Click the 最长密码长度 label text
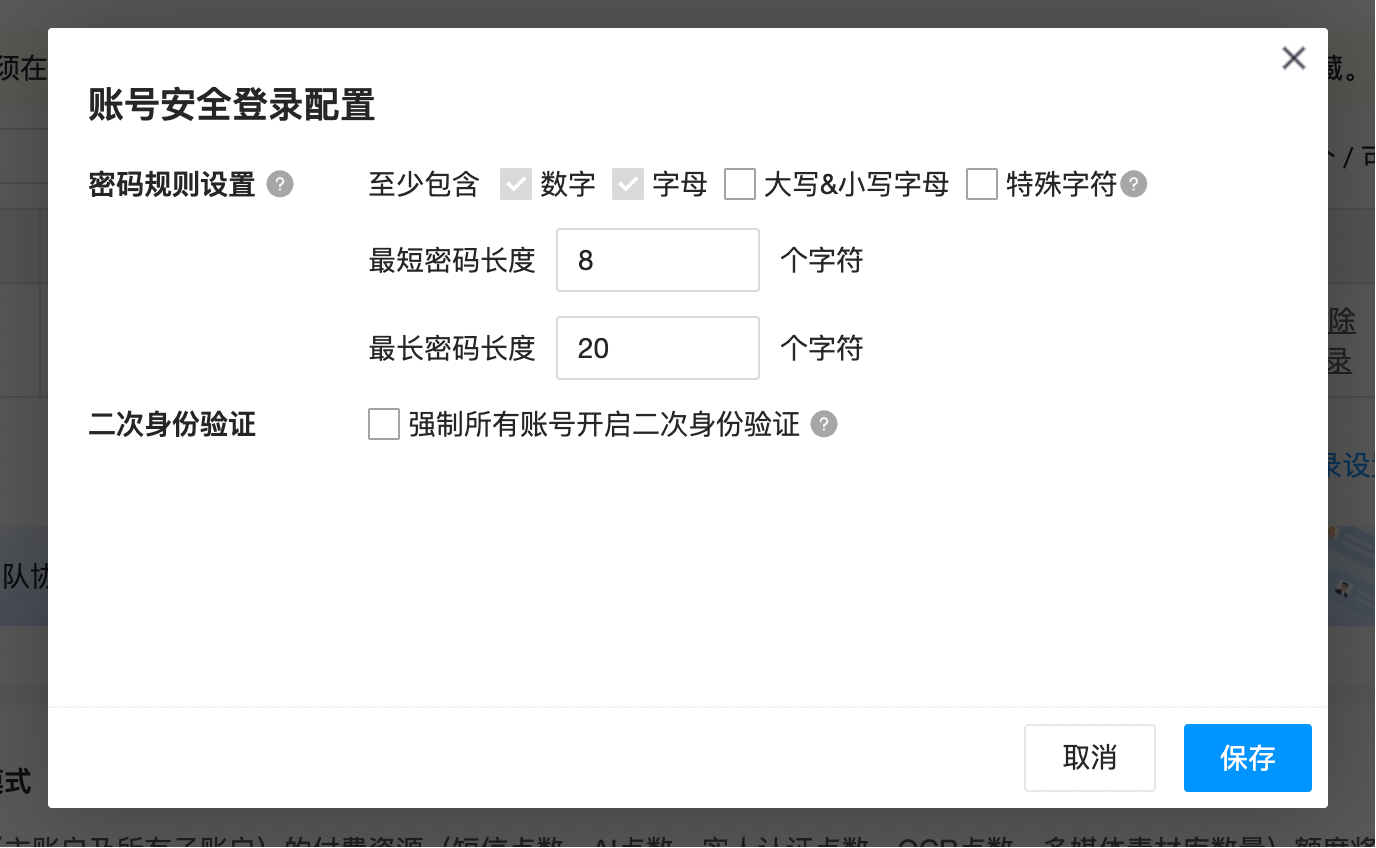 (452, 348)
